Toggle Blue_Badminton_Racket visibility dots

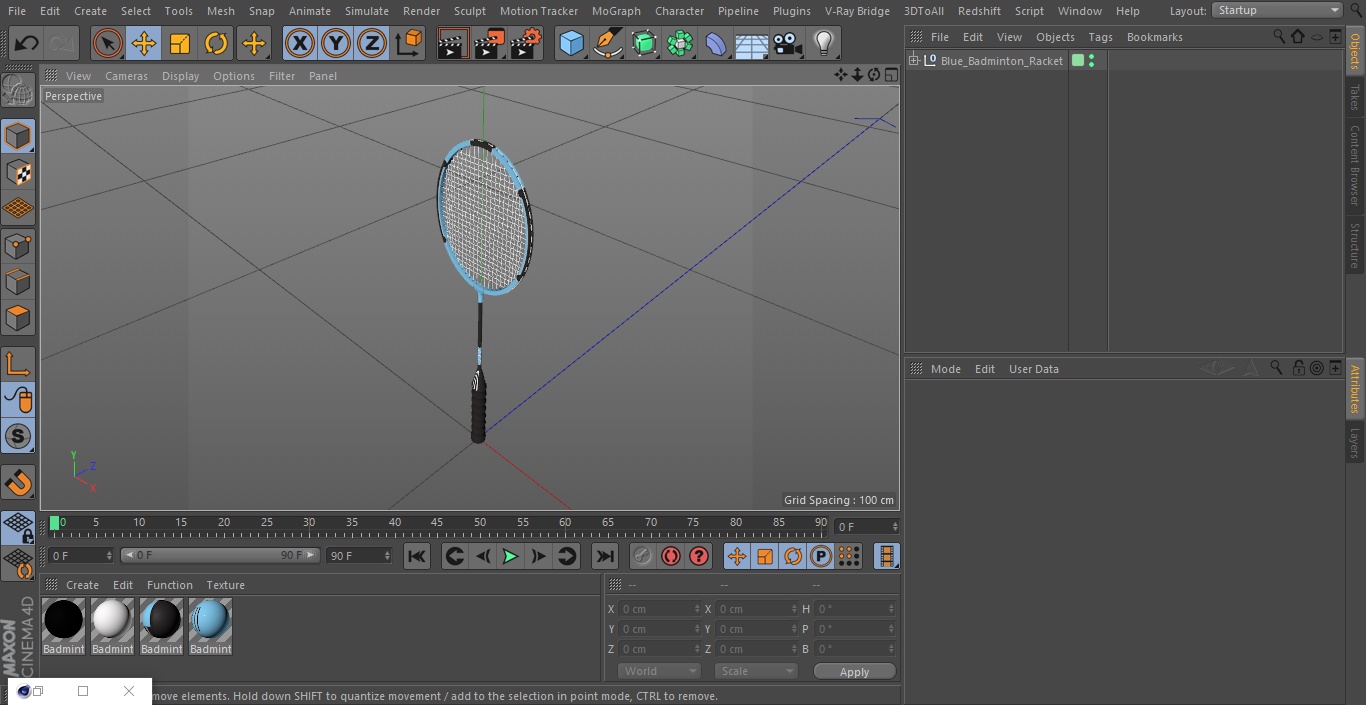tap(1091, 61)
